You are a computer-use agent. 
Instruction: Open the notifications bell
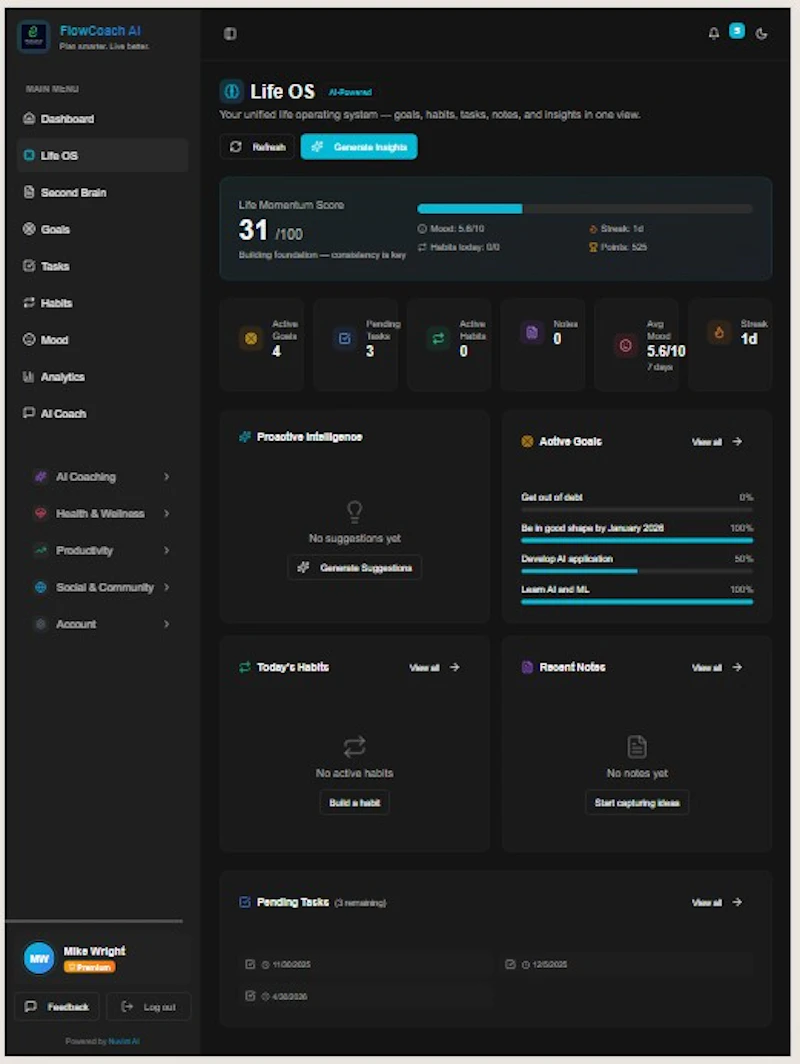[x=713, y=33]
